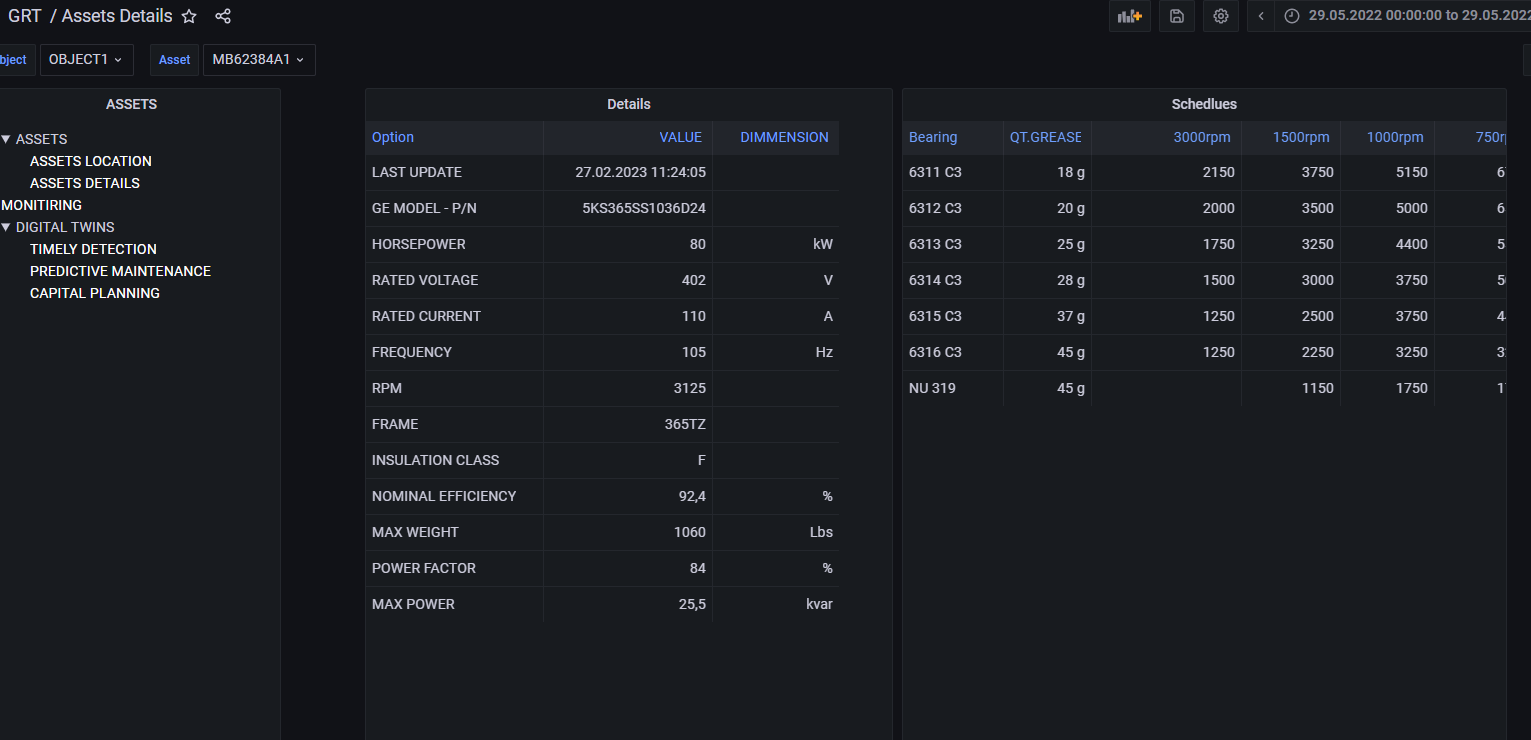Open CAPITAL PLANNING item

95,293
